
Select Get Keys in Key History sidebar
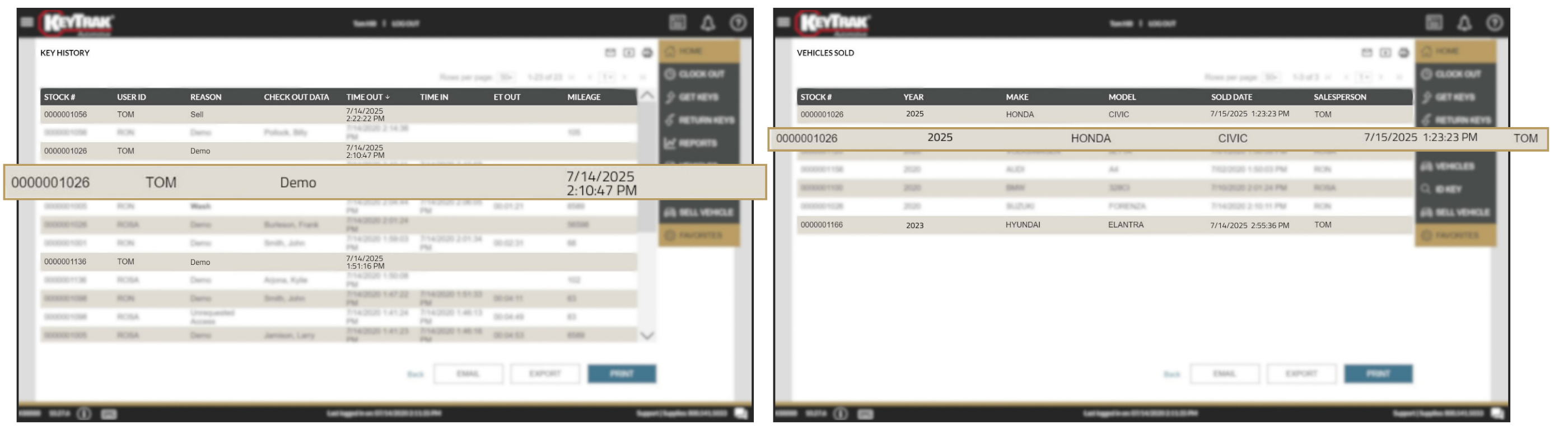pyautogui.click(x=698, y=97)
